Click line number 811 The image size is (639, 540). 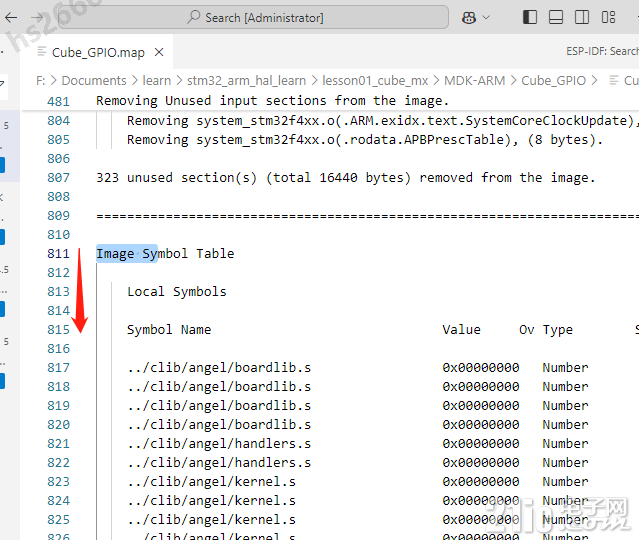pyautogui.click(x=58, y=253)
